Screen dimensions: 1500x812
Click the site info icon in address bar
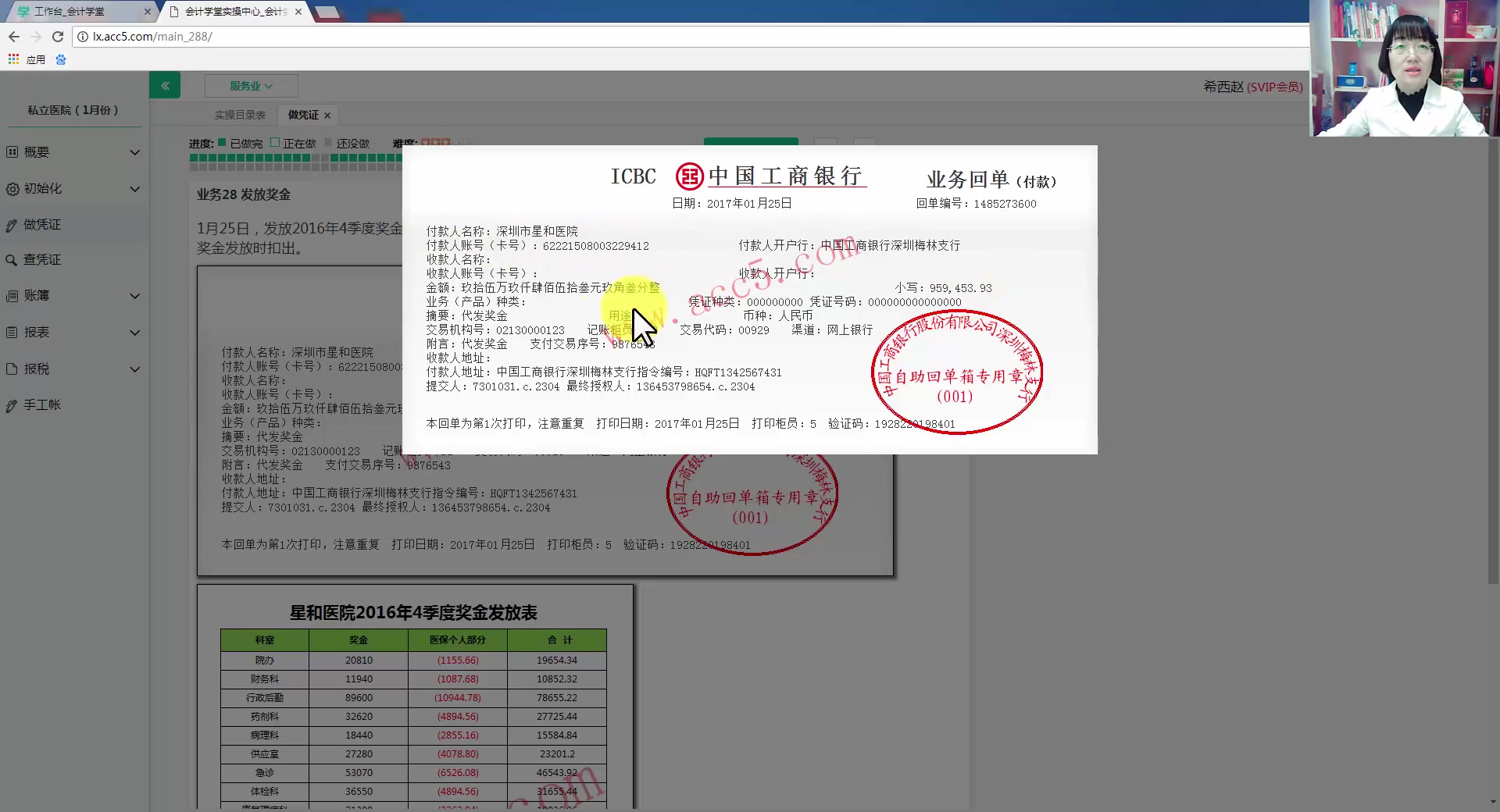point(83,37)
